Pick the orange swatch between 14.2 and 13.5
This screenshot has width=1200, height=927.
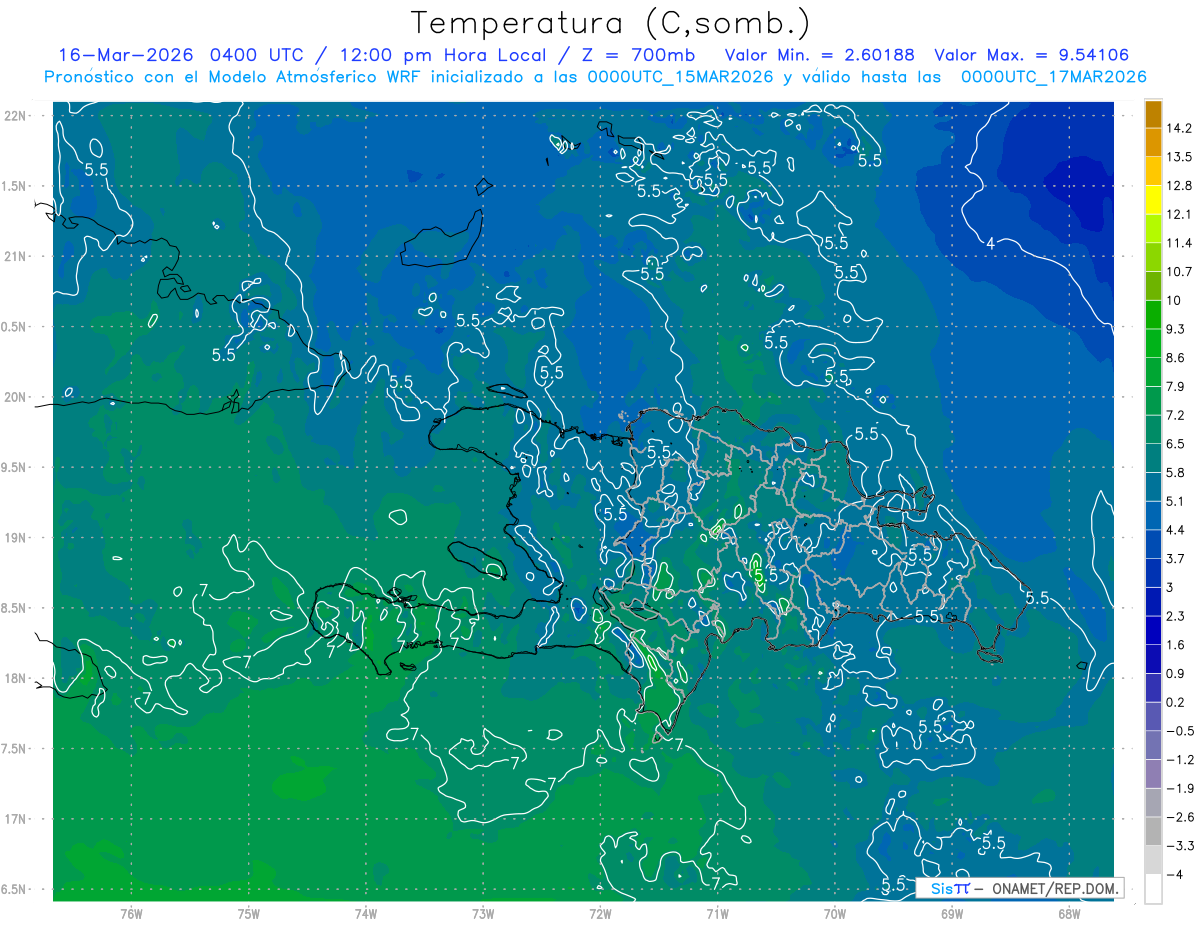[1153, 142]
